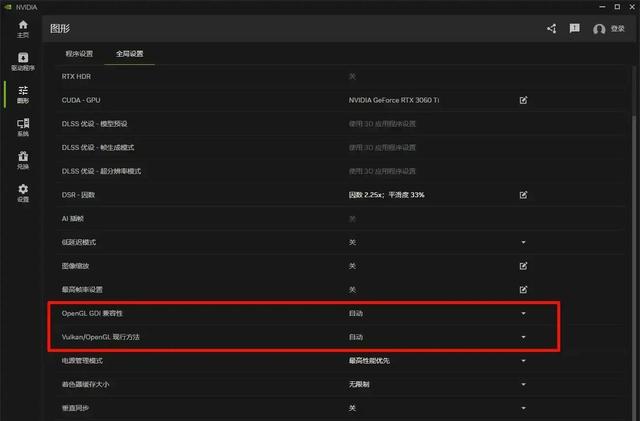Click the 低延迟模式 setting label
This screenshot has height=421, width=640.
79,242
